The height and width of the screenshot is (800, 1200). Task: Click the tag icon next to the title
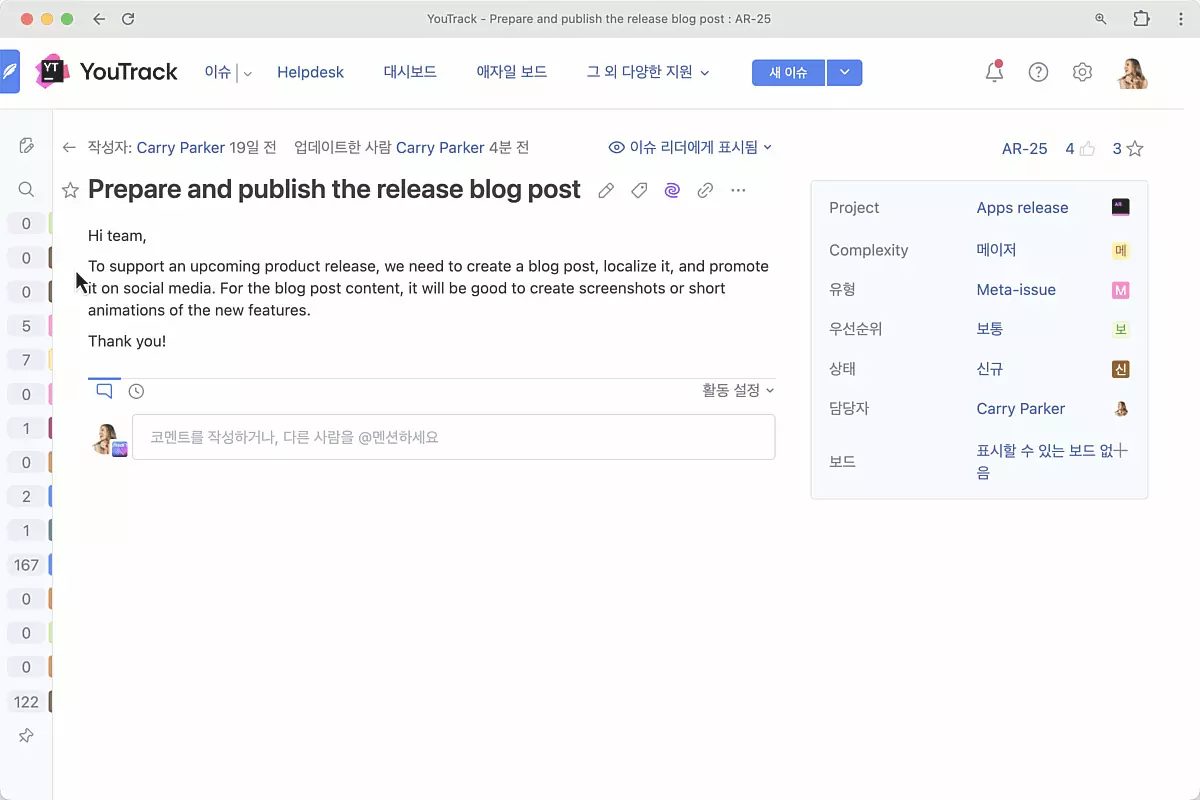(x=639, y=190)
